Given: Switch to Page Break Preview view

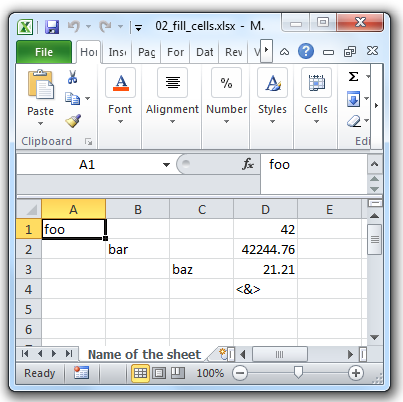Looking at the screenshot, I should [x=178, y=373].
